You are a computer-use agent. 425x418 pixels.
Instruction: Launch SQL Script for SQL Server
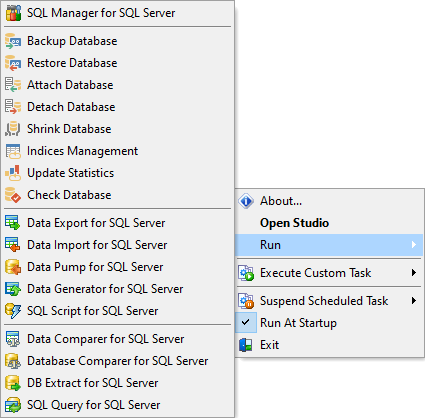click(117, 311)
